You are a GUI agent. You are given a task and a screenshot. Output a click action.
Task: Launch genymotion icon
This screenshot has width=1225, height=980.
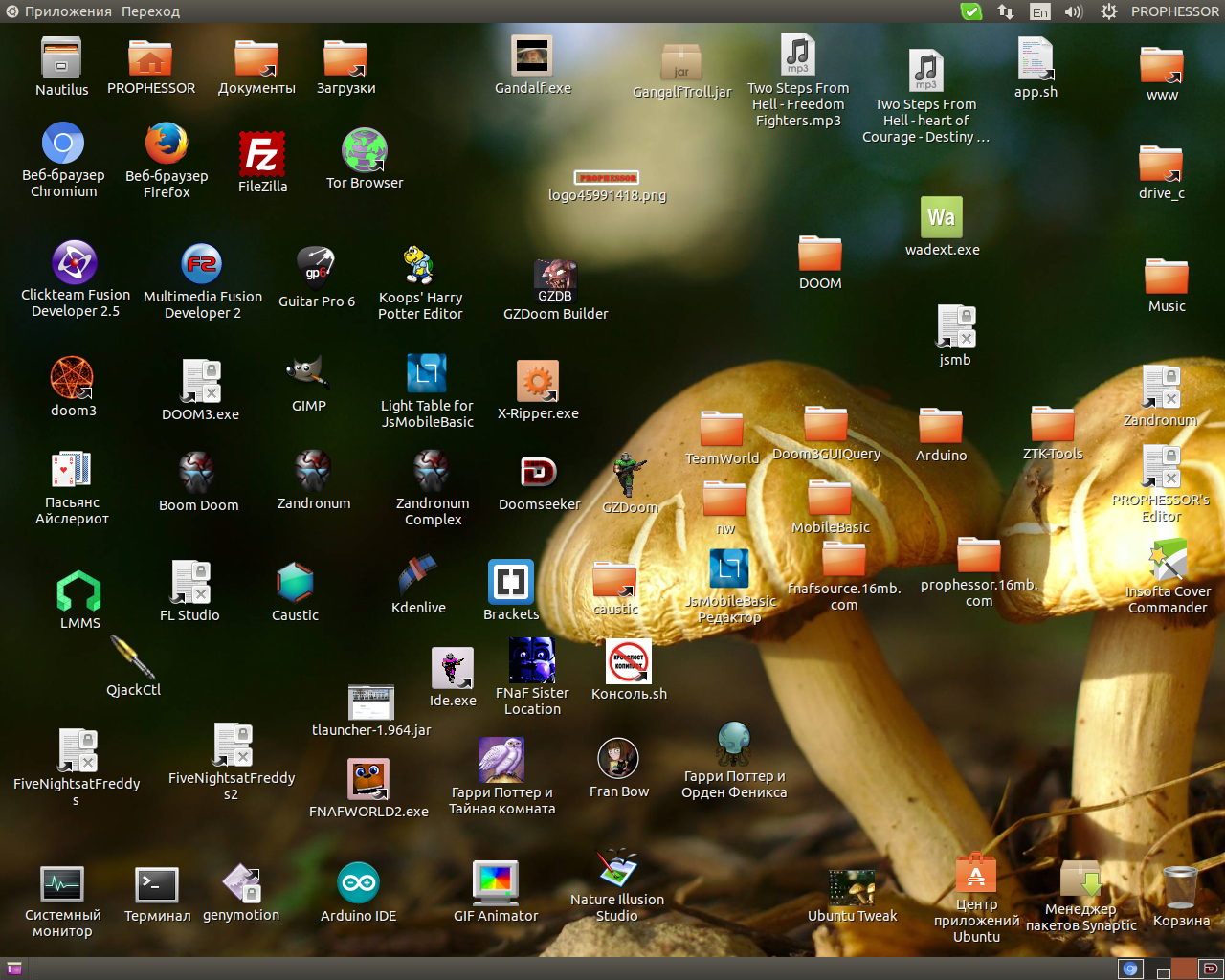pos(241,883)
